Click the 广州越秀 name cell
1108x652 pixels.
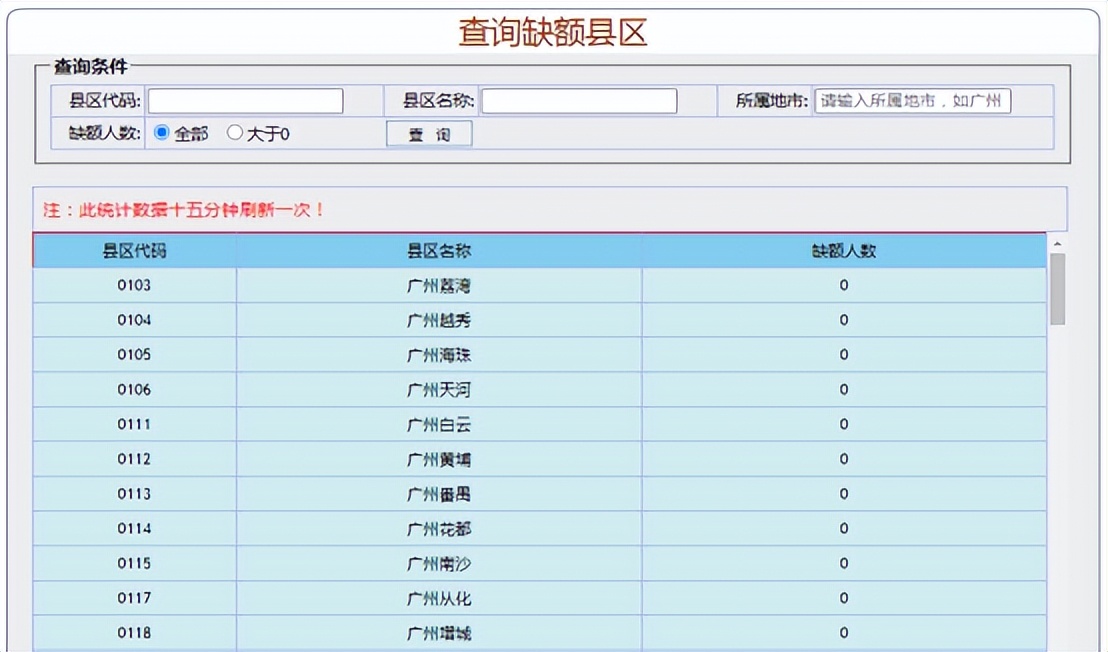(x=439, y=320)
